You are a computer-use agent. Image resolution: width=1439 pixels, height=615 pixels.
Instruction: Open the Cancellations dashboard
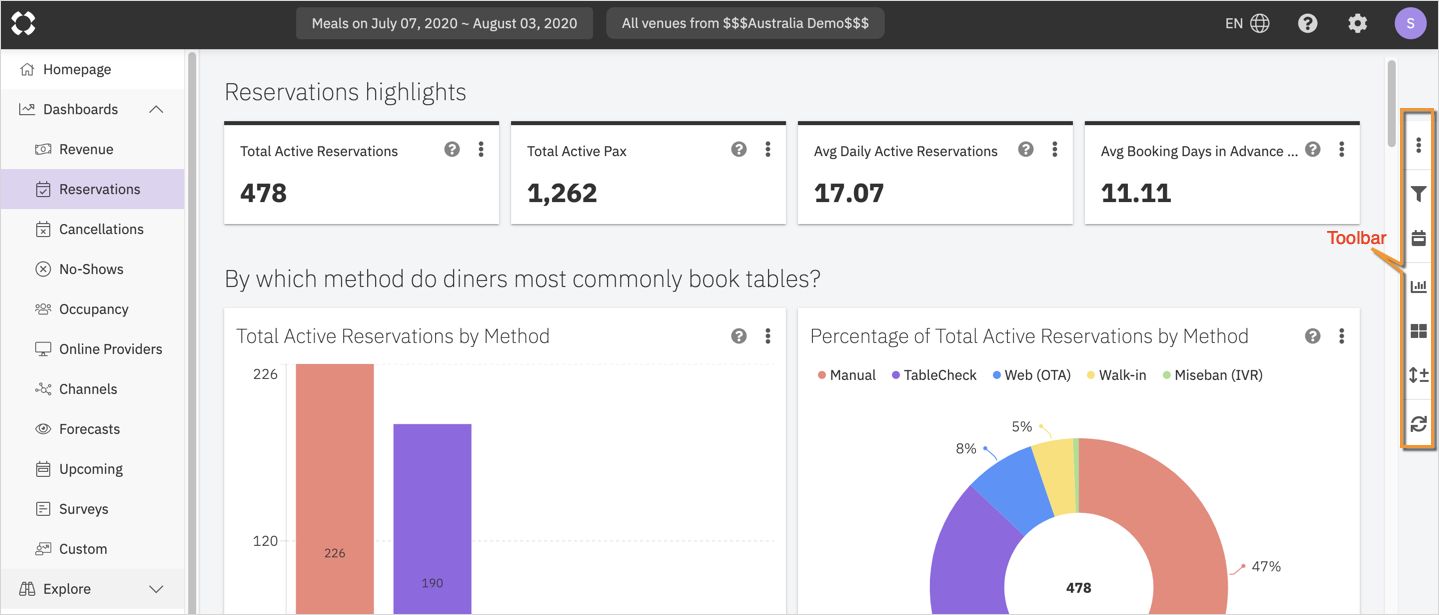92,229
